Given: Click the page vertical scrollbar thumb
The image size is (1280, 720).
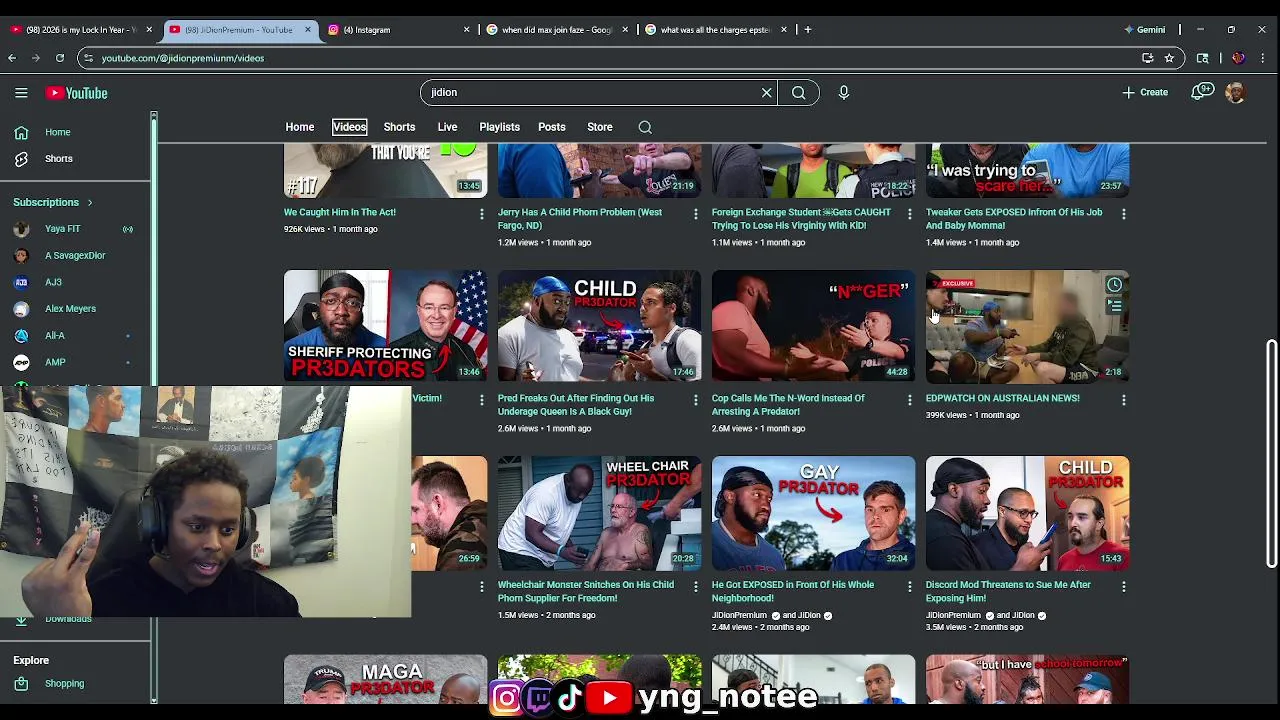Looking at the screenshot, I should click(x=1272, y=454).
